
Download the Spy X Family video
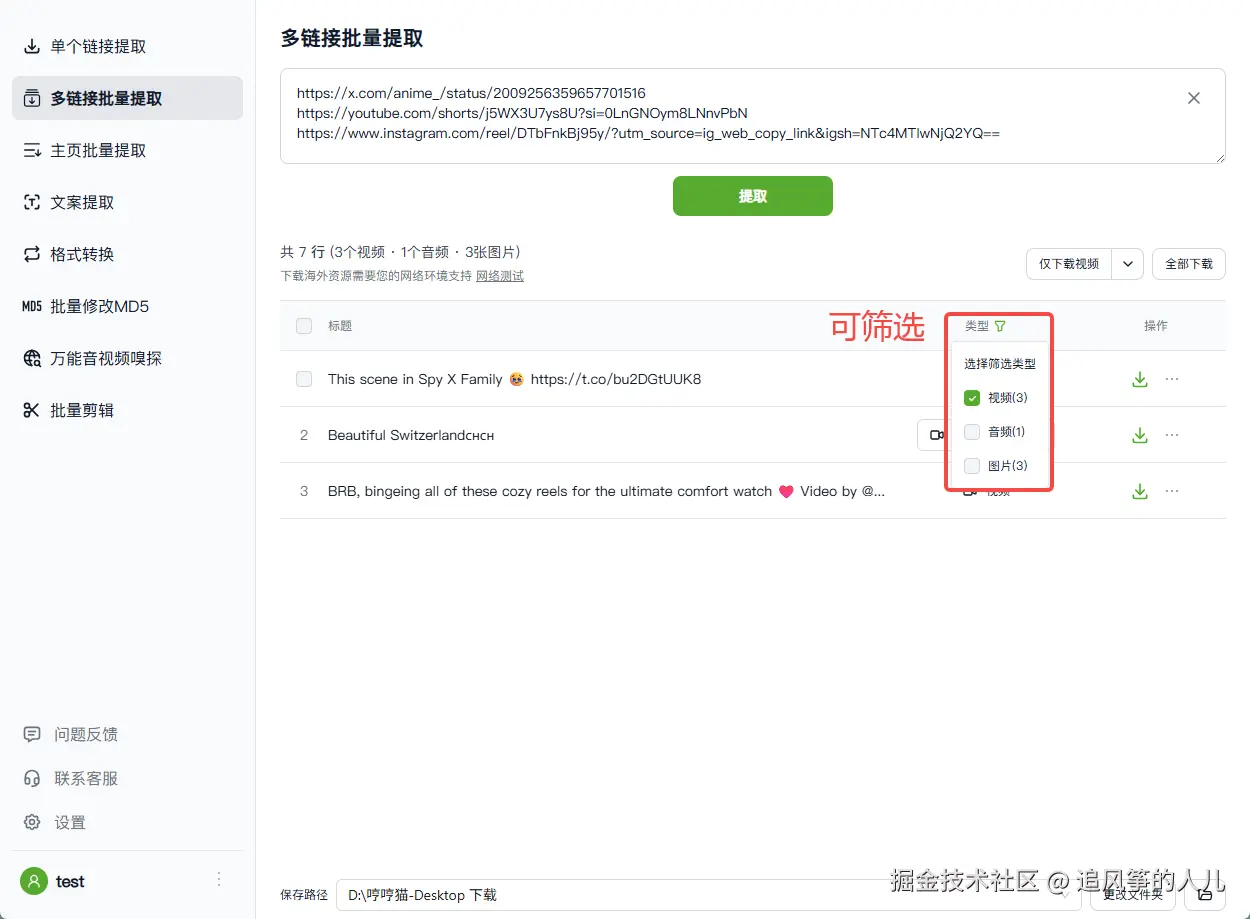1139,379
